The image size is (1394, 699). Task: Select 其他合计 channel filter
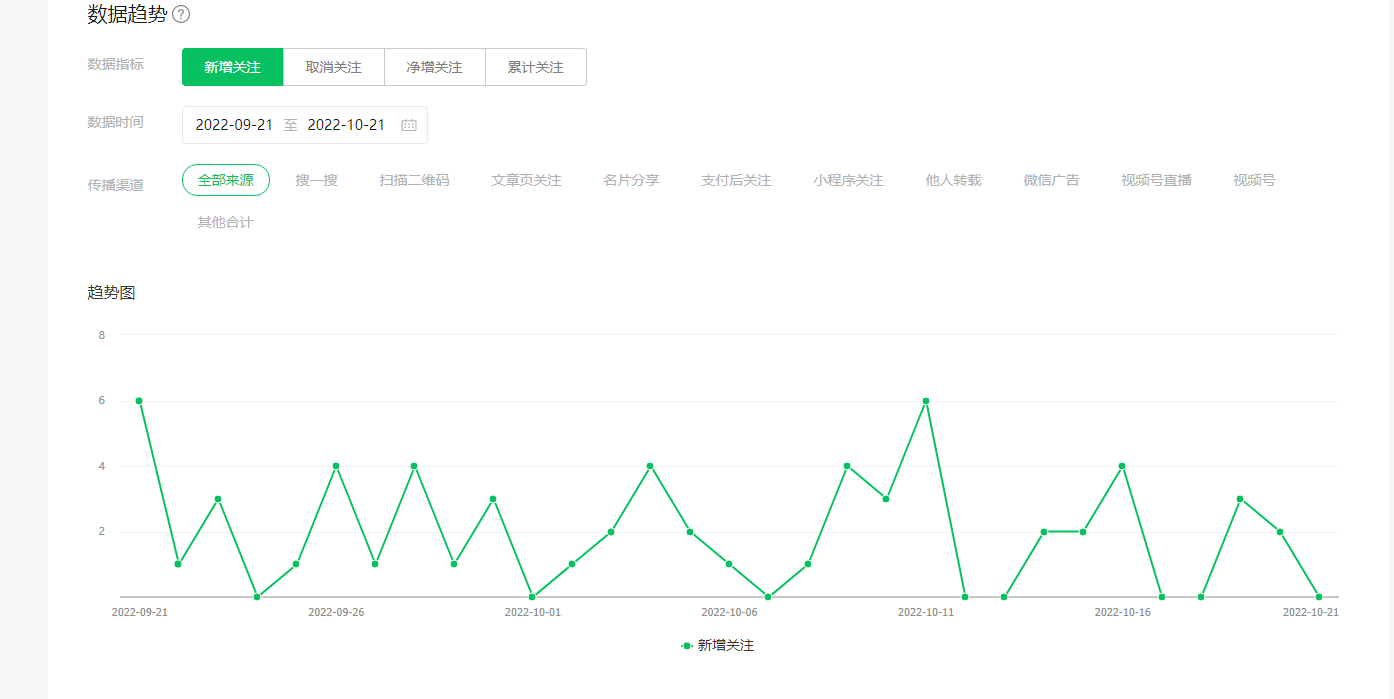click(225, 222)
